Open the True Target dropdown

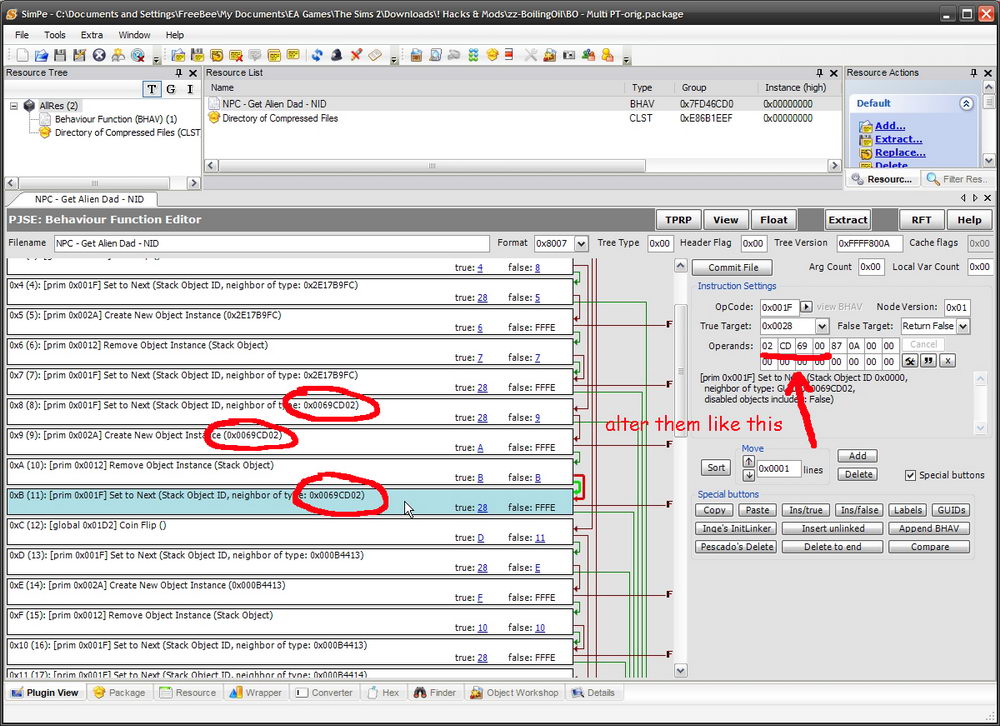pos(822,326)
